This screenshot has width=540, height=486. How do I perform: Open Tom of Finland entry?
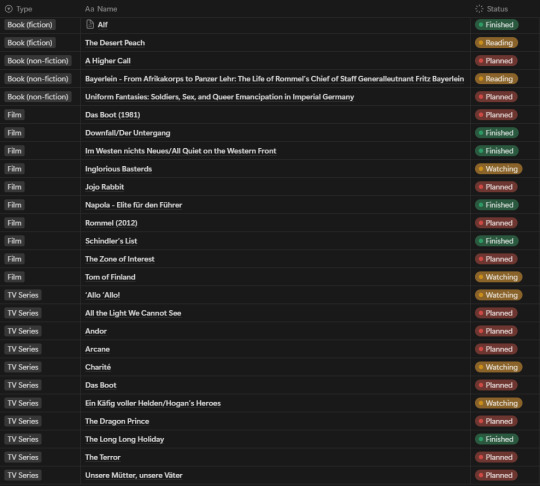click(110, 277)
